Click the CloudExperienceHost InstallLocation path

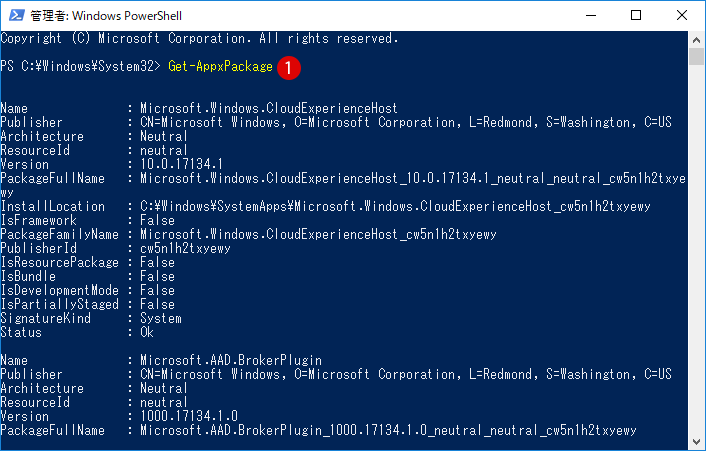[x=395, y=207]
